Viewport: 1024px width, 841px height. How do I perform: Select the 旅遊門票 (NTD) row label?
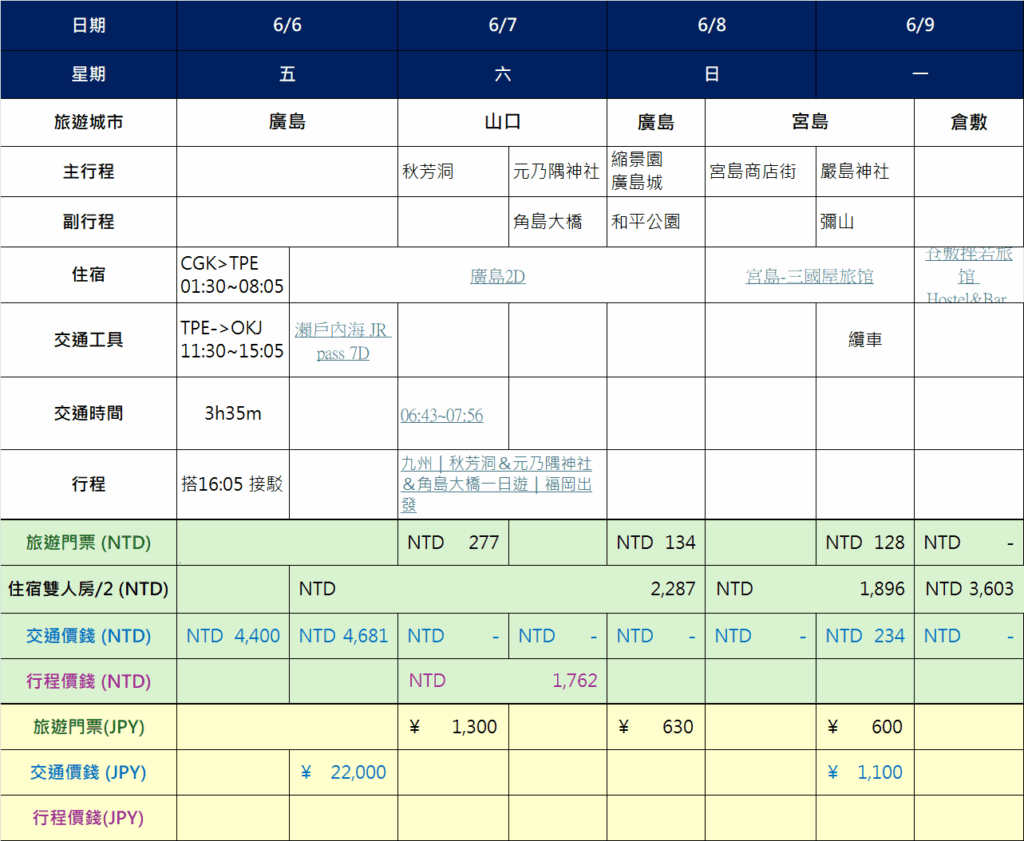[x=89, y=543]
